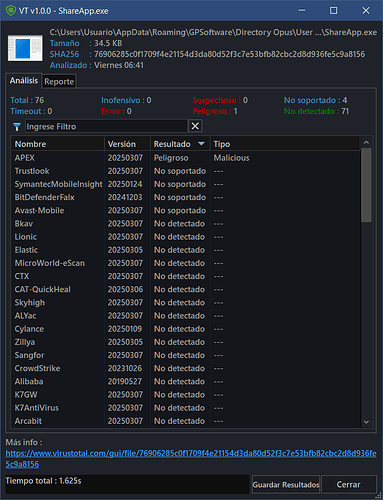Image resolution: width=383 pixels, height=500 pixels.
Task: Click the Analizado Viernes 06:41 text
Action: pos(97,65)
